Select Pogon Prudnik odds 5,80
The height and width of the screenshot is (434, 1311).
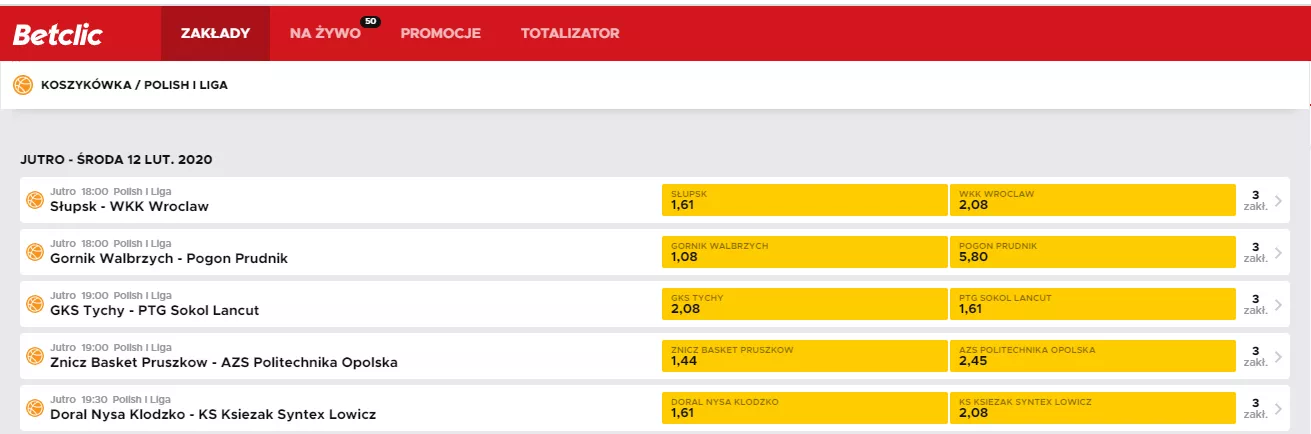click(x=1092, y=252)
